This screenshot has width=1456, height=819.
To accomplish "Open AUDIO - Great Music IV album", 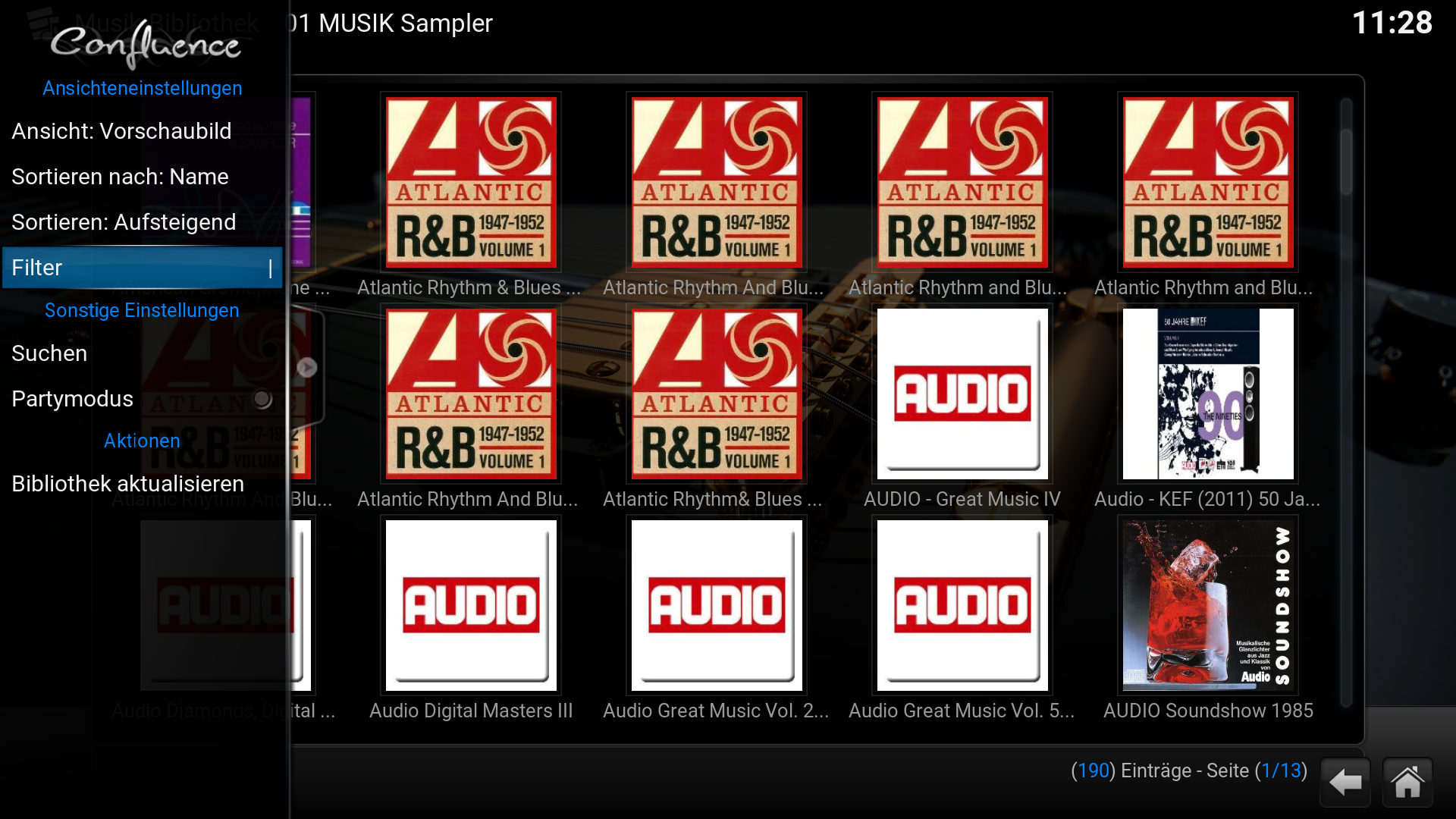I will 962,394.
